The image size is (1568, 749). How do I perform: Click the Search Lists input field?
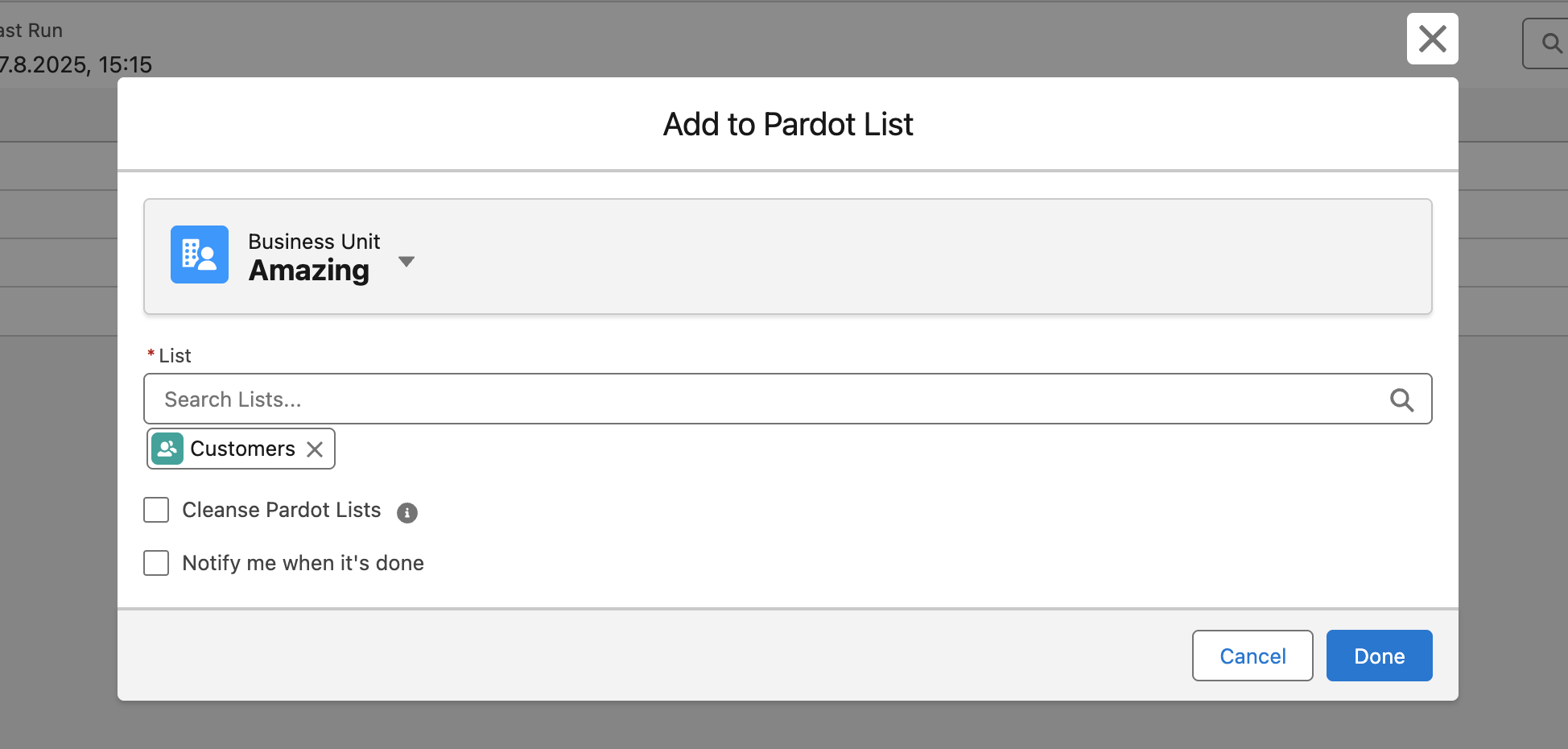pos(765,399)
